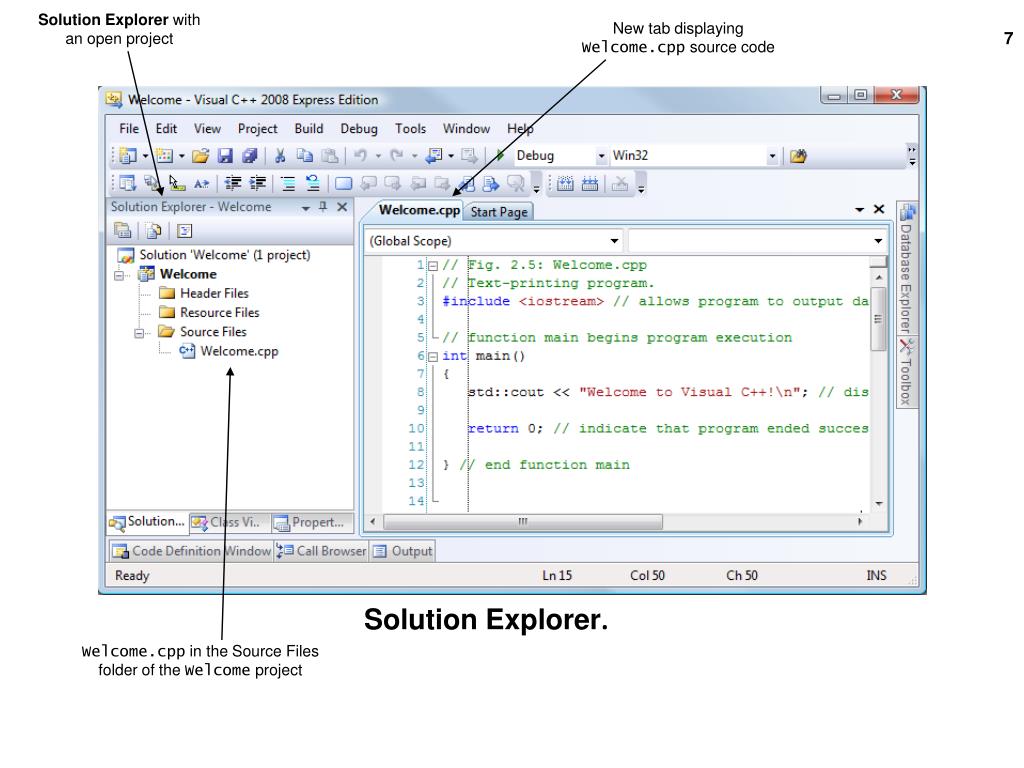The image size is (1024, 768).
Task: Open the Debug configuration dropdown
Action: (601, 156)
